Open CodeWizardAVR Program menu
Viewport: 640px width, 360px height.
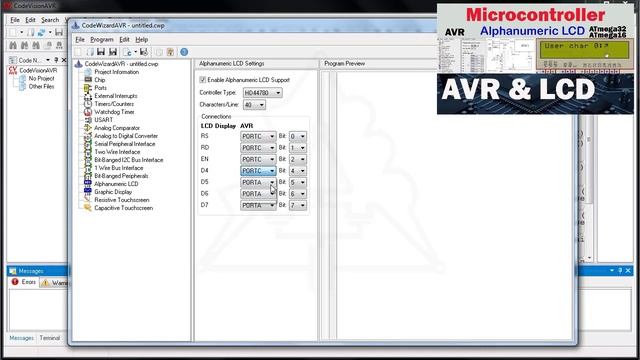pos(102,40)
